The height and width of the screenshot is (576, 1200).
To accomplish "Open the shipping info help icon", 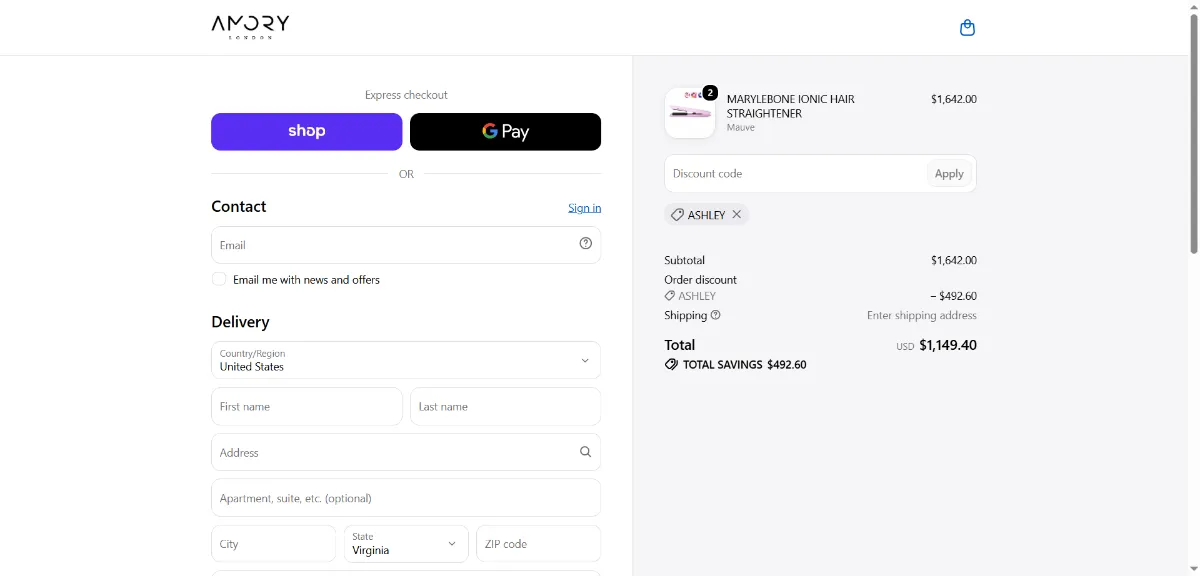I will (x=715, y=315).
